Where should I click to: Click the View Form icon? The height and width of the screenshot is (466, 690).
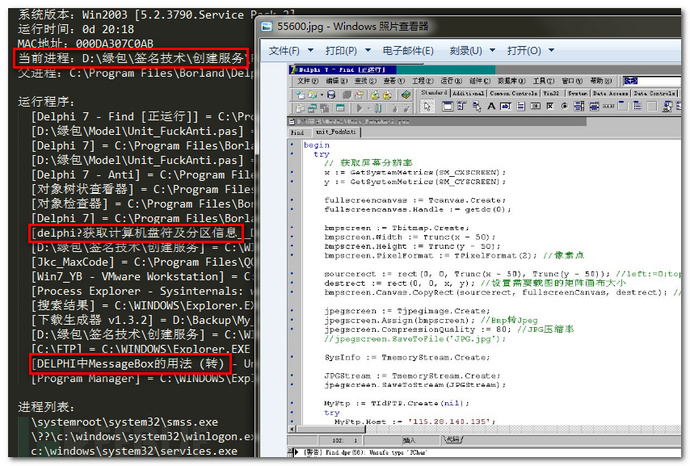(x=312, y=108)
